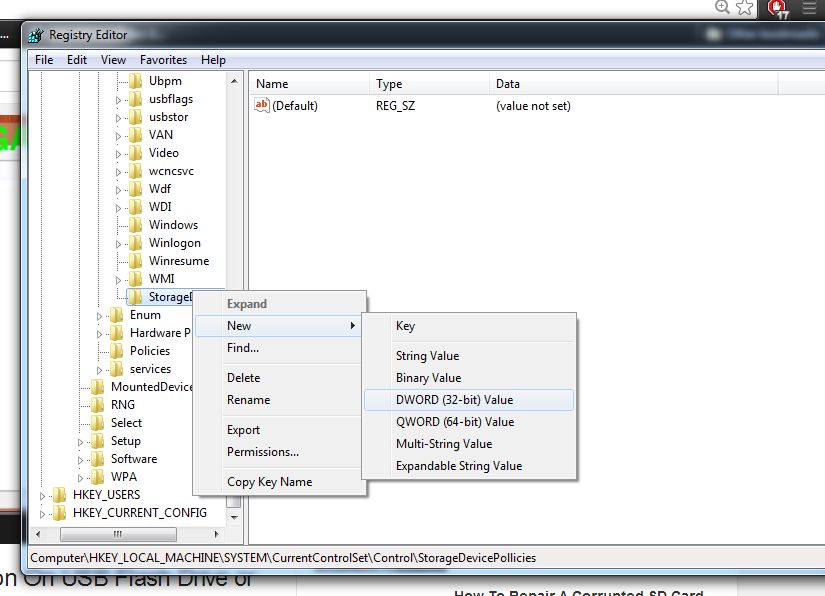Select String Value in the New submenu
The height and width of the screenshot is (596, 825).
(x=469, y=356)
